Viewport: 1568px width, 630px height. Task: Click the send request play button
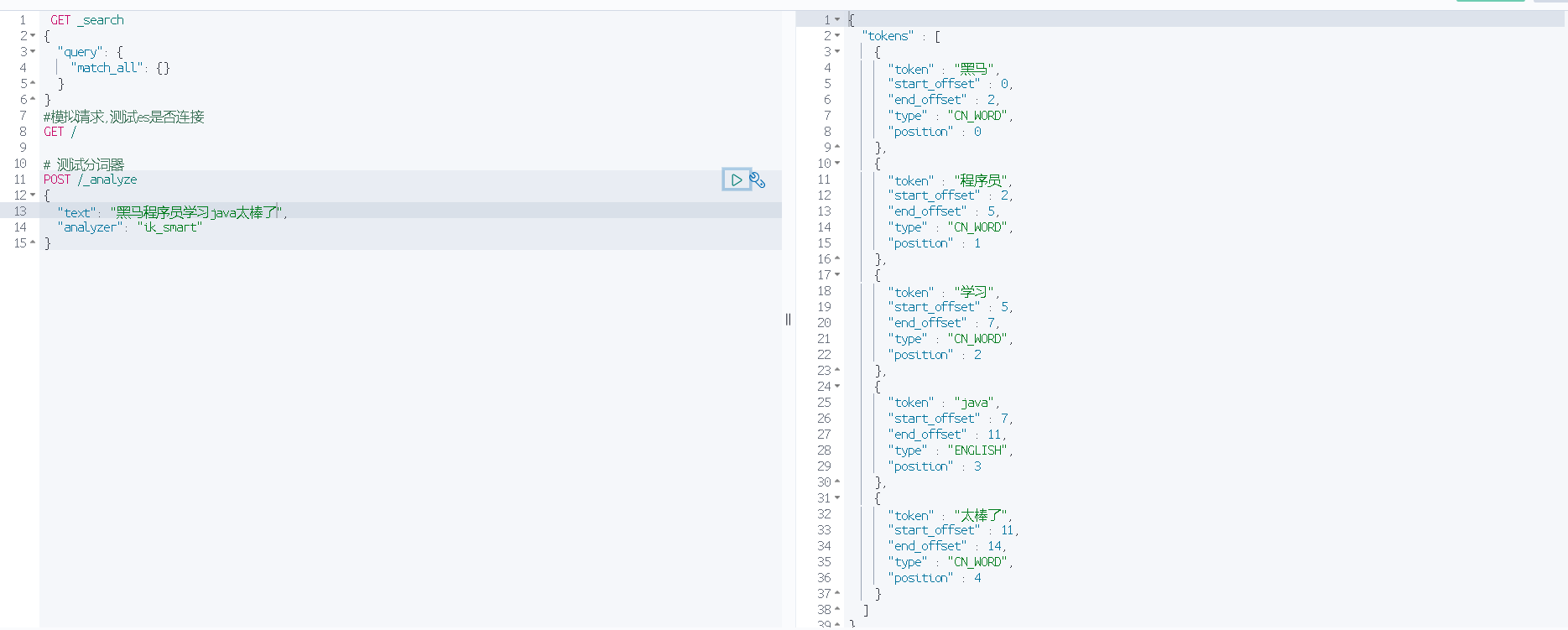[x=736, y=180]
